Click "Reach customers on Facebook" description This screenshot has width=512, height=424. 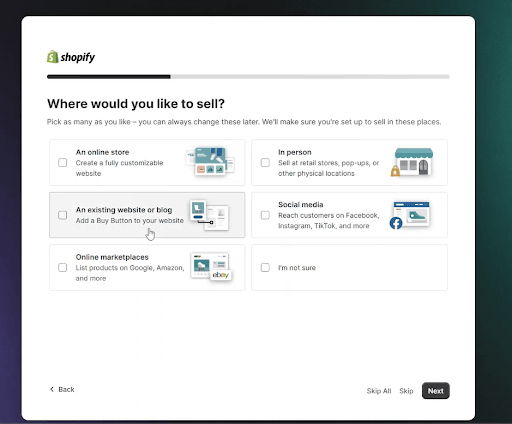point(329,220)
